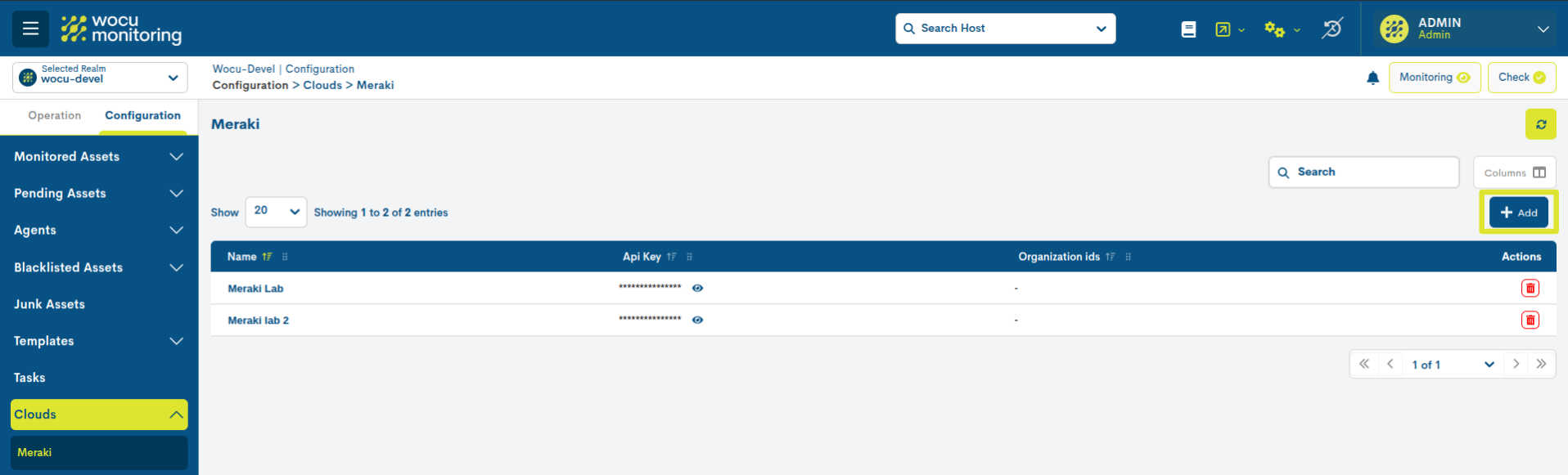Go to next page of results
The height and width of the screenshot is (475, 1568).
pyautogui.click(x=1516, y=364)
